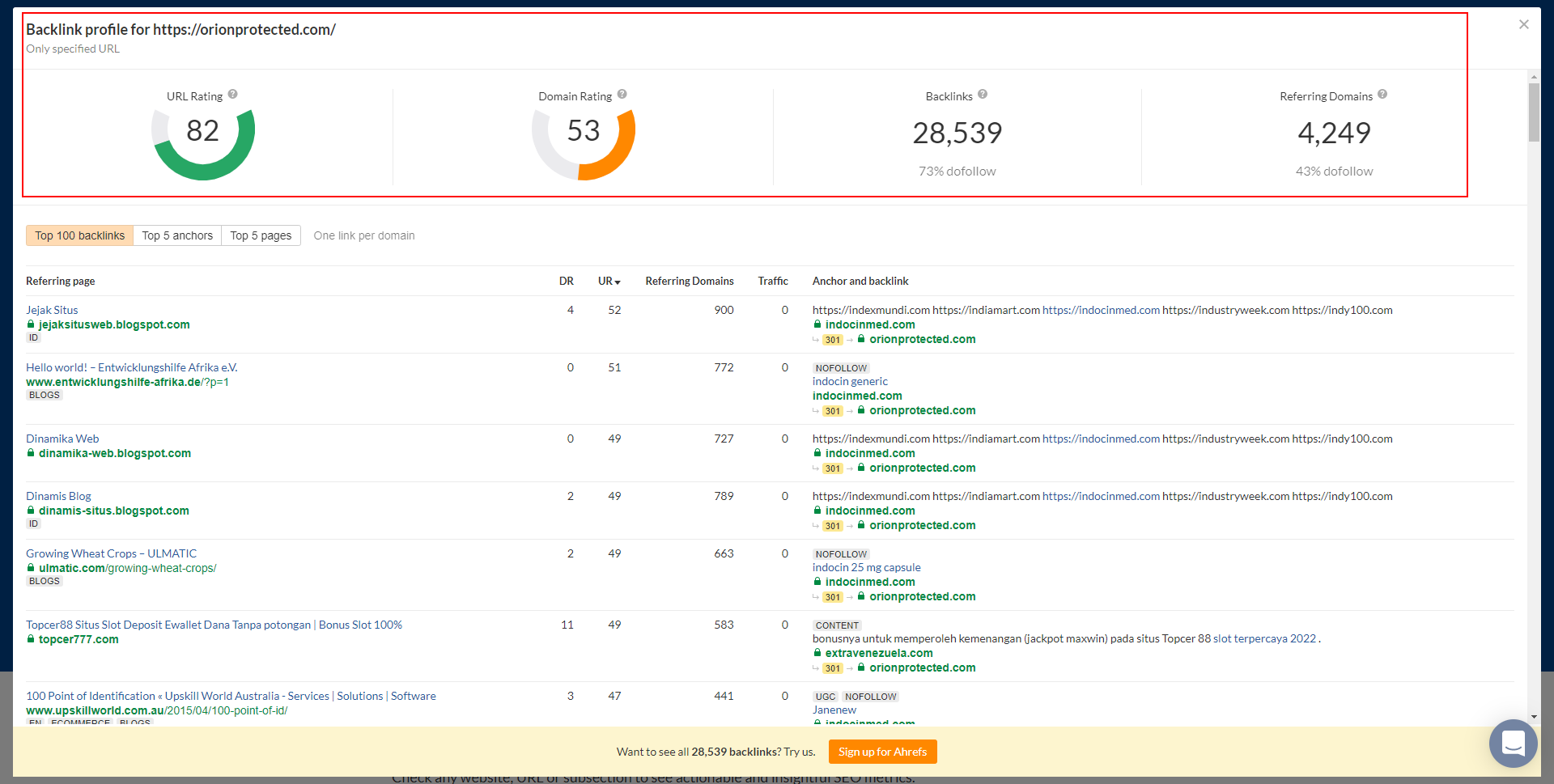Click the Sign up for Ahrefs button
The image size is (1554, 784).
point(882,752)
